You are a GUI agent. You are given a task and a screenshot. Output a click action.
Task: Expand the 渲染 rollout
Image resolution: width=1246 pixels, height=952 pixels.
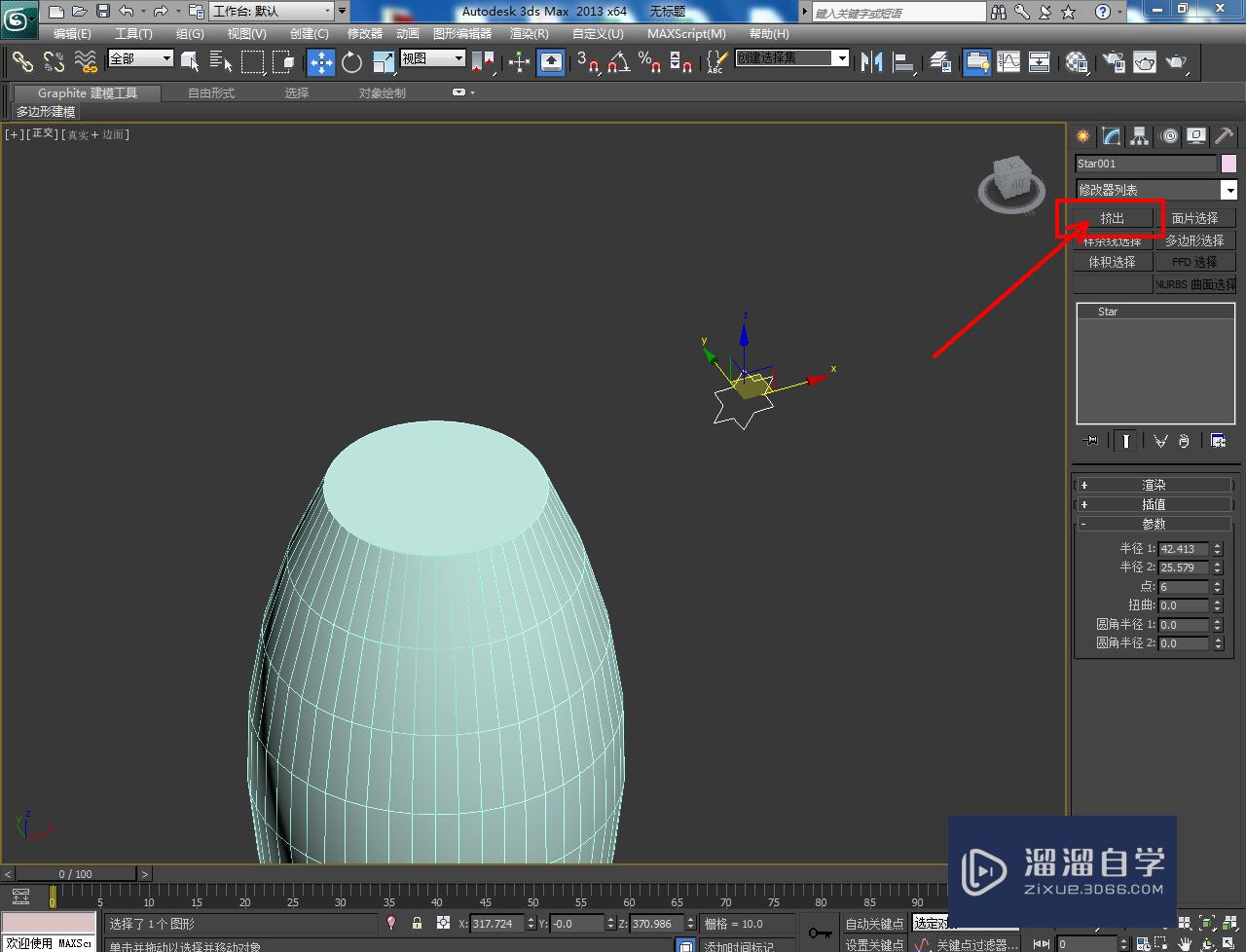tap(1154, 485)
